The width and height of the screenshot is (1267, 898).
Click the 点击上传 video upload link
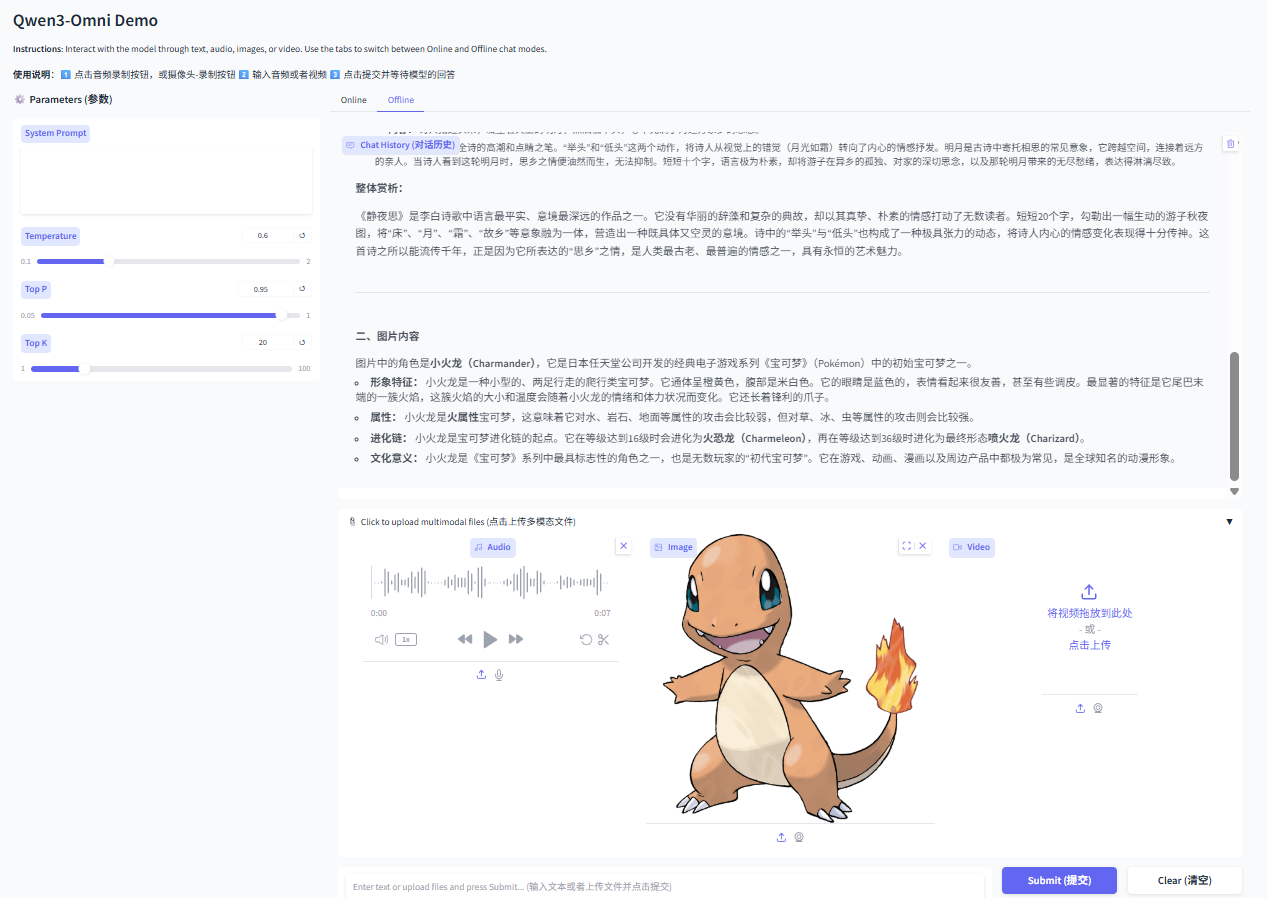[x=1089, y=645]
